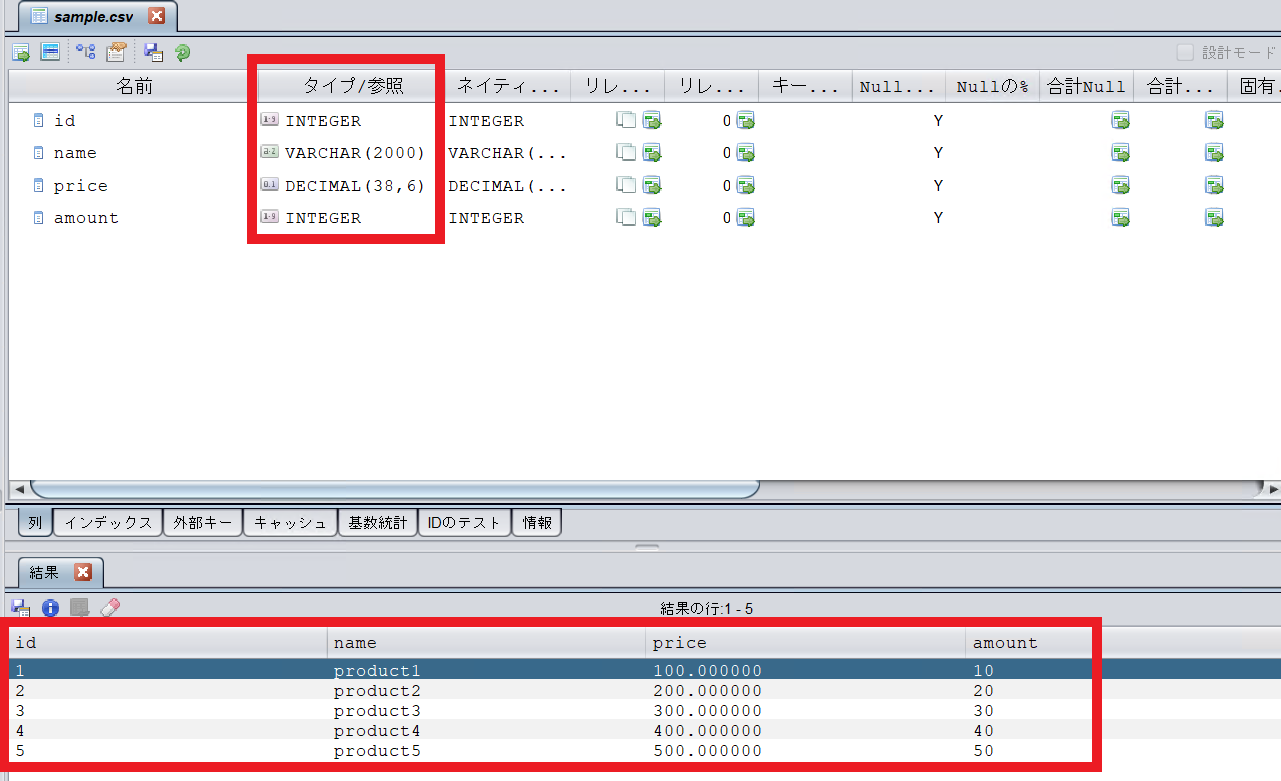Click the icon next to 0 in amount row
1281x781 pixels.
coord(745,217)
